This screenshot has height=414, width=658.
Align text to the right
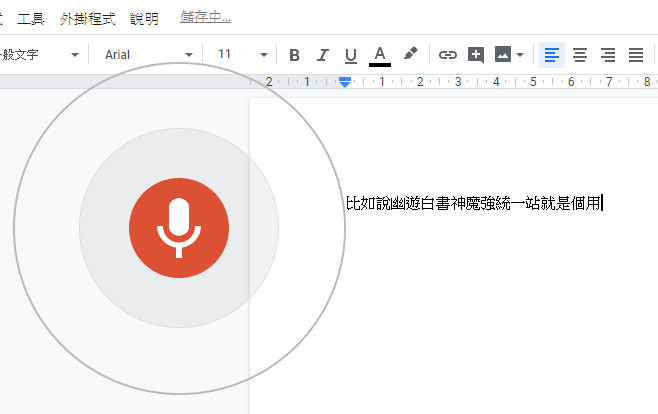[608, 55]
